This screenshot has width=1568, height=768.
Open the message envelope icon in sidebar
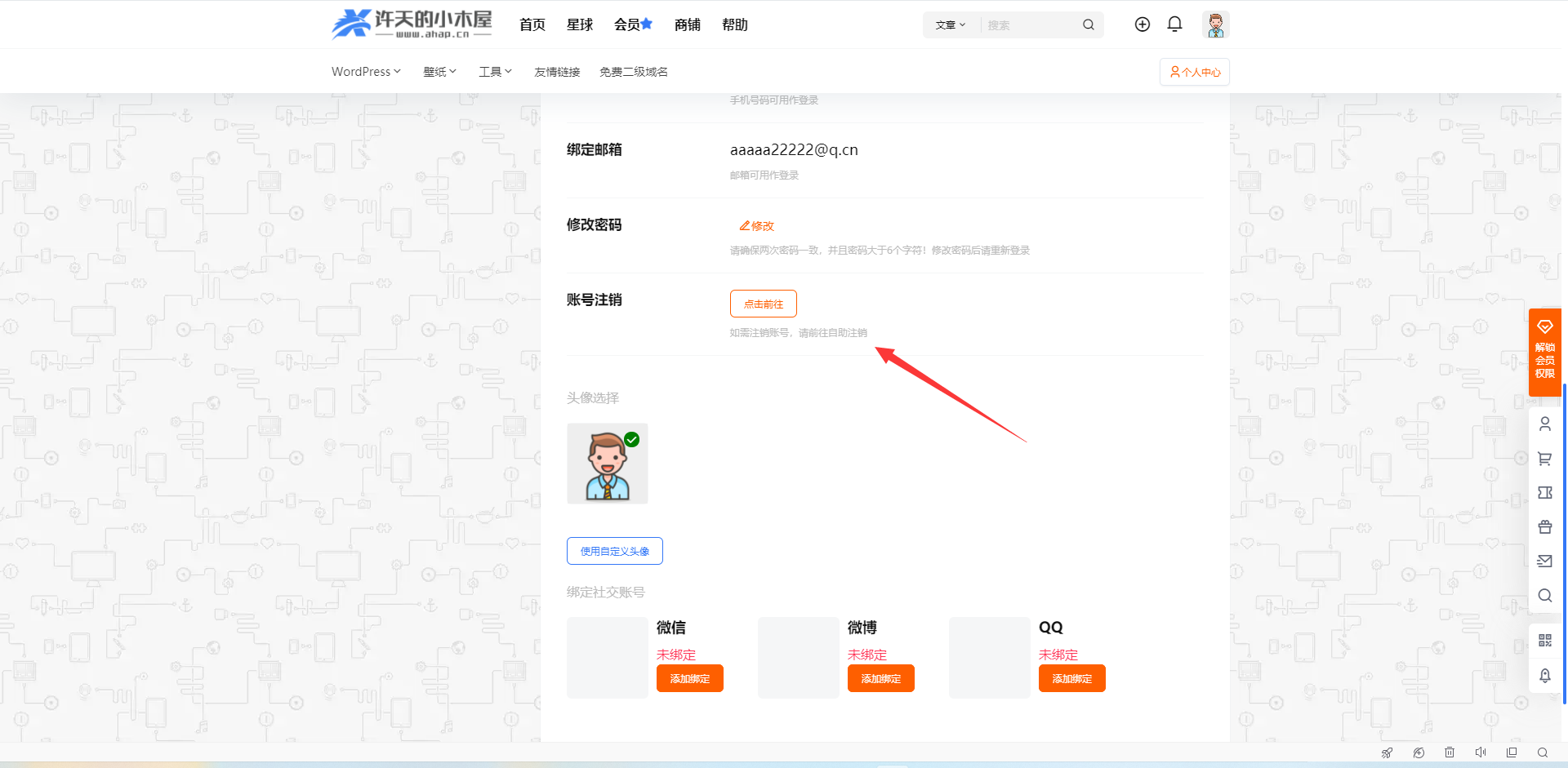[1544, 561]
